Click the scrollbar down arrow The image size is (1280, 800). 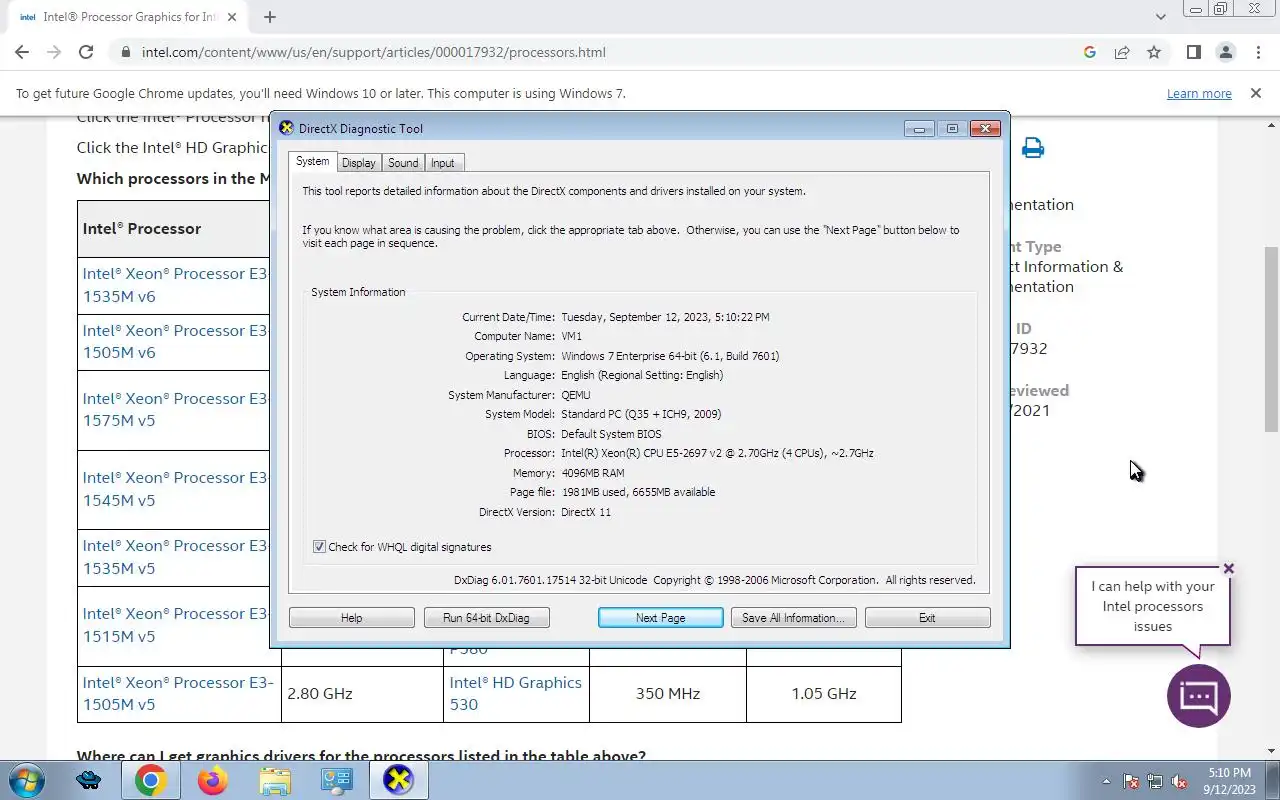(x=1271, y=751)
